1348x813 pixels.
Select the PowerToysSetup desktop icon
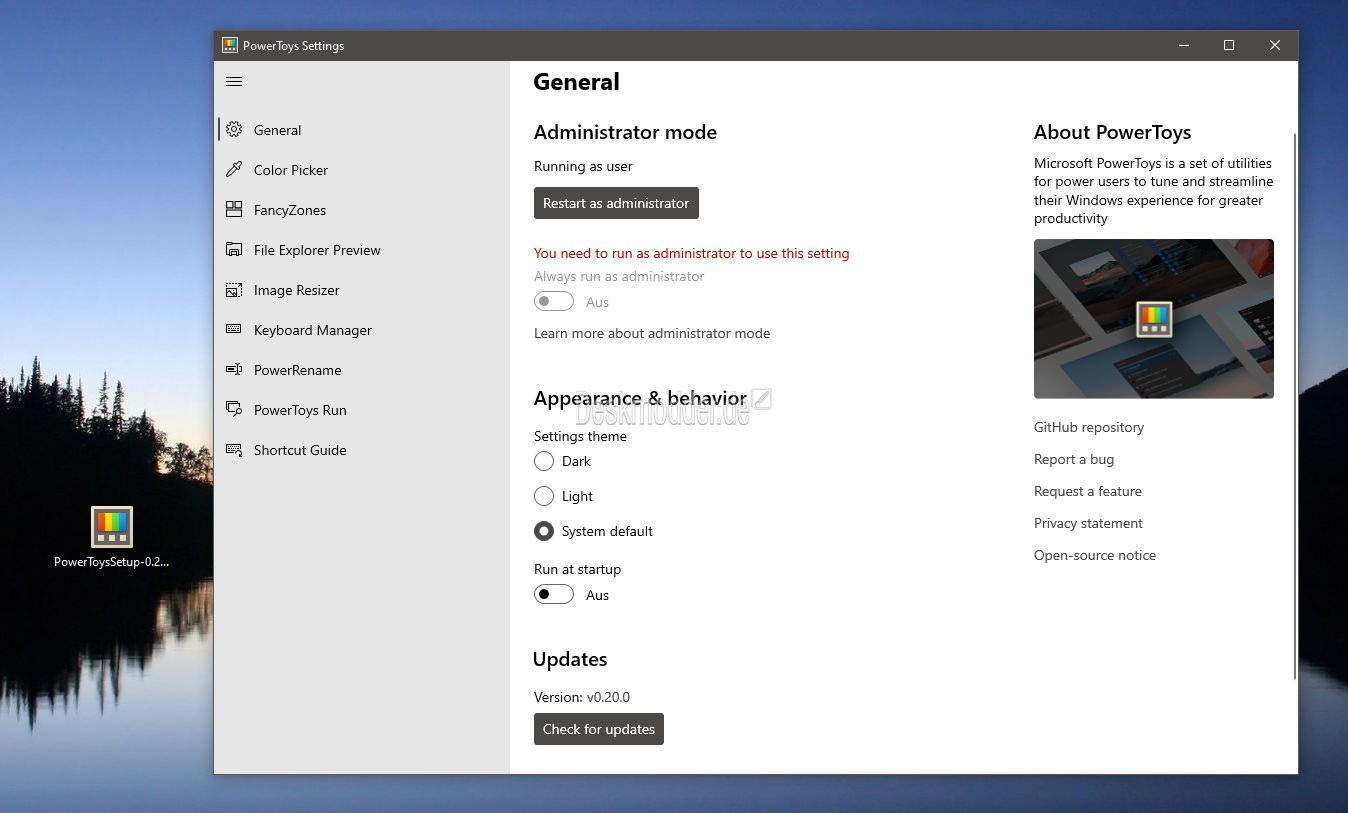coord(112,537)
